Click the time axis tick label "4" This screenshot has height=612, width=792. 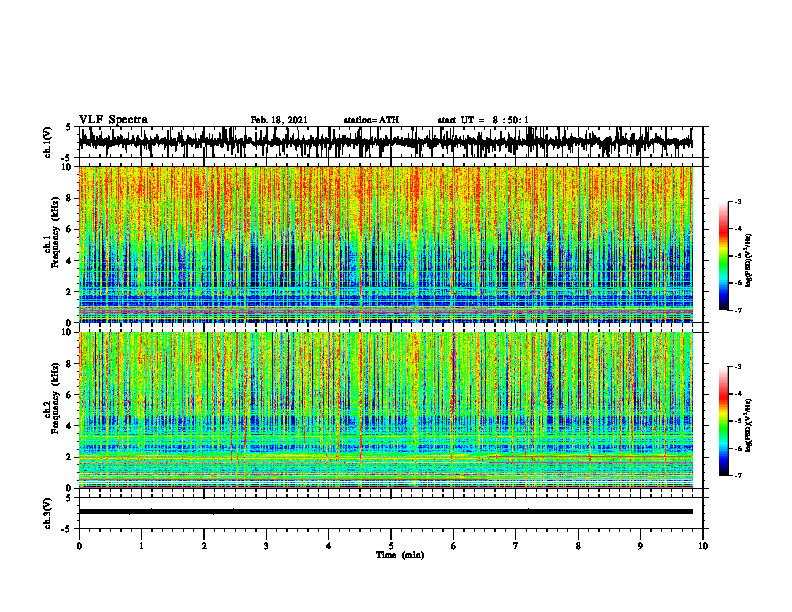[x=329, y=546]
